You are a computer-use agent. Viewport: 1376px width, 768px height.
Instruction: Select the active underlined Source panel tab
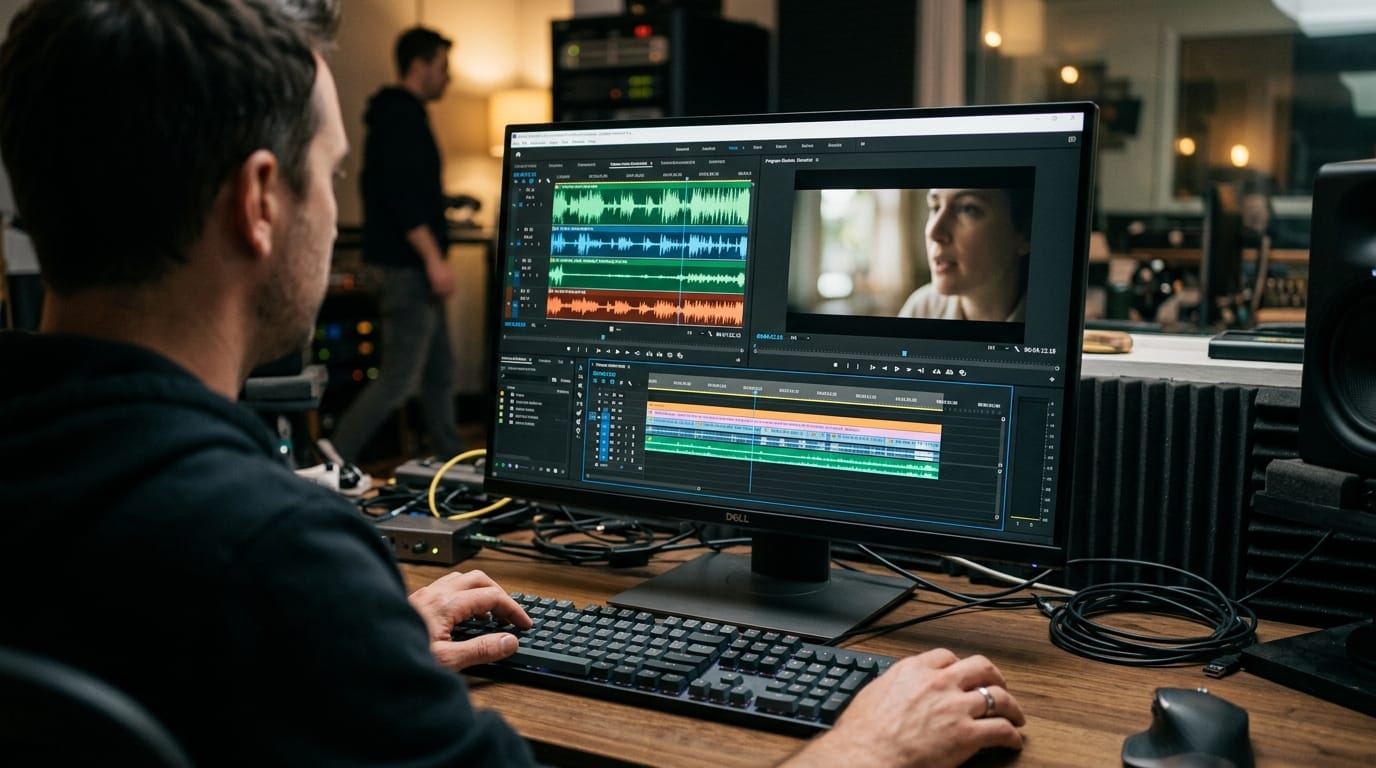(x=631, y=163)
